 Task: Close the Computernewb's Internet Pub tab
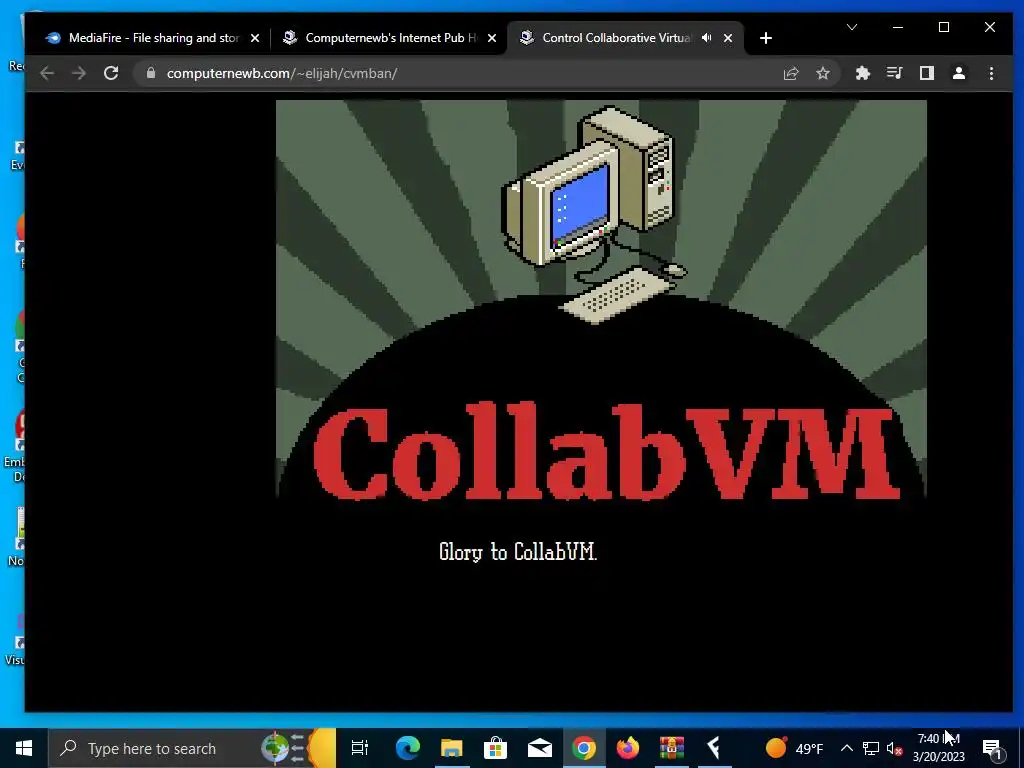point(492,38)
